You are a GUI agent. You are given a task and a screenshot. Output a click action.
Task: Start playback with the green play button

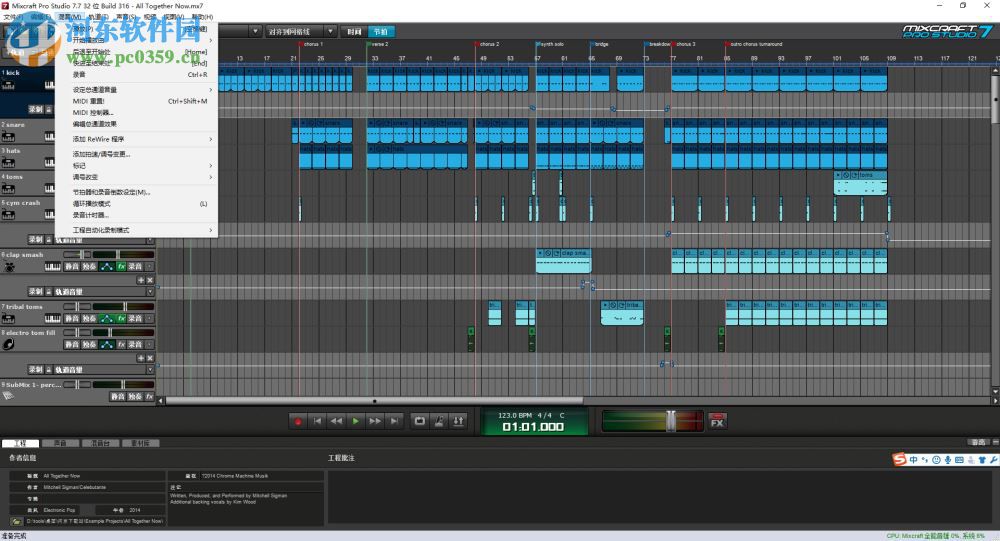pos(355,421)
